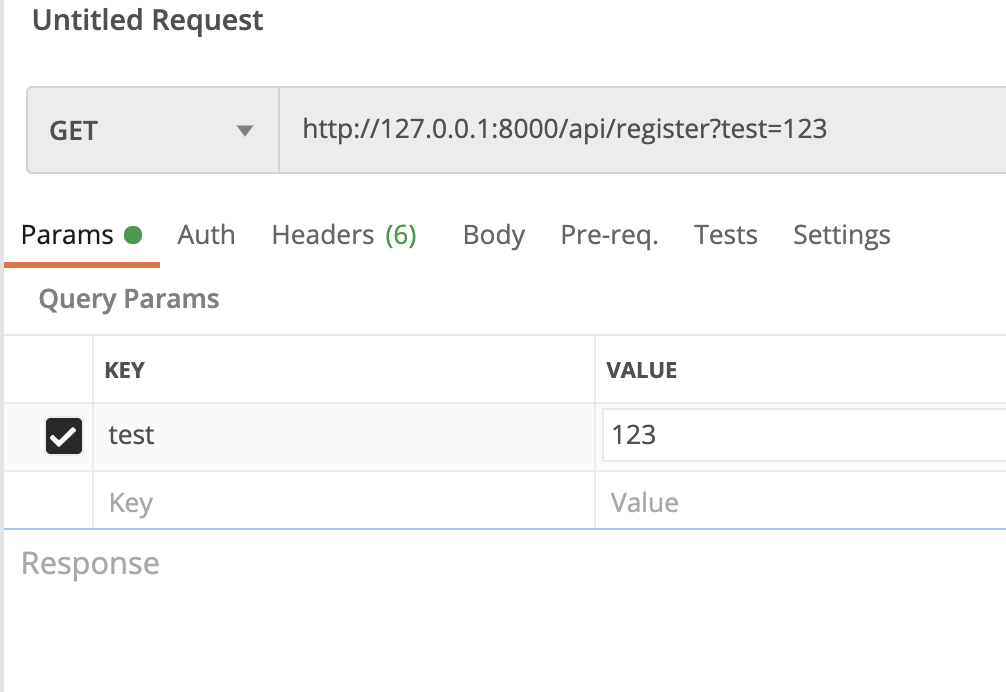Open the Body tab
Screen dimensions: 1006x692
pos(494,235)
